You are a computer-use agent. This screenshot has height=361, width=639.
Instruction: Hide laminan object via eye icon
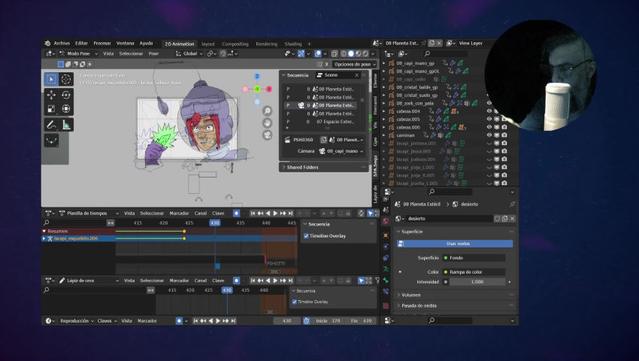tap(489, 135)
